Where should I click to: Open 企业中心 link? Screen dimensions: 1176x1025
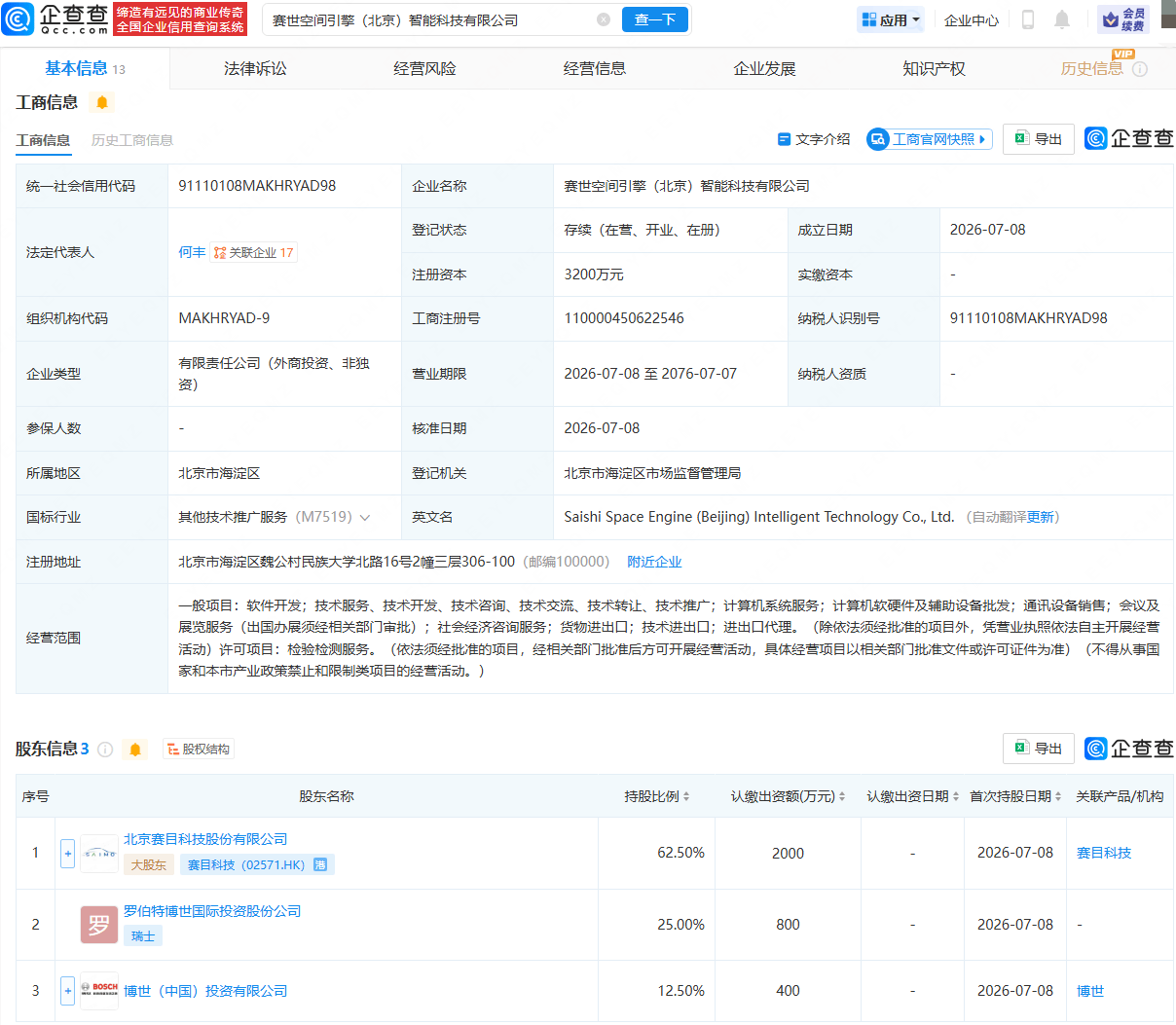(x=972, y=19)
